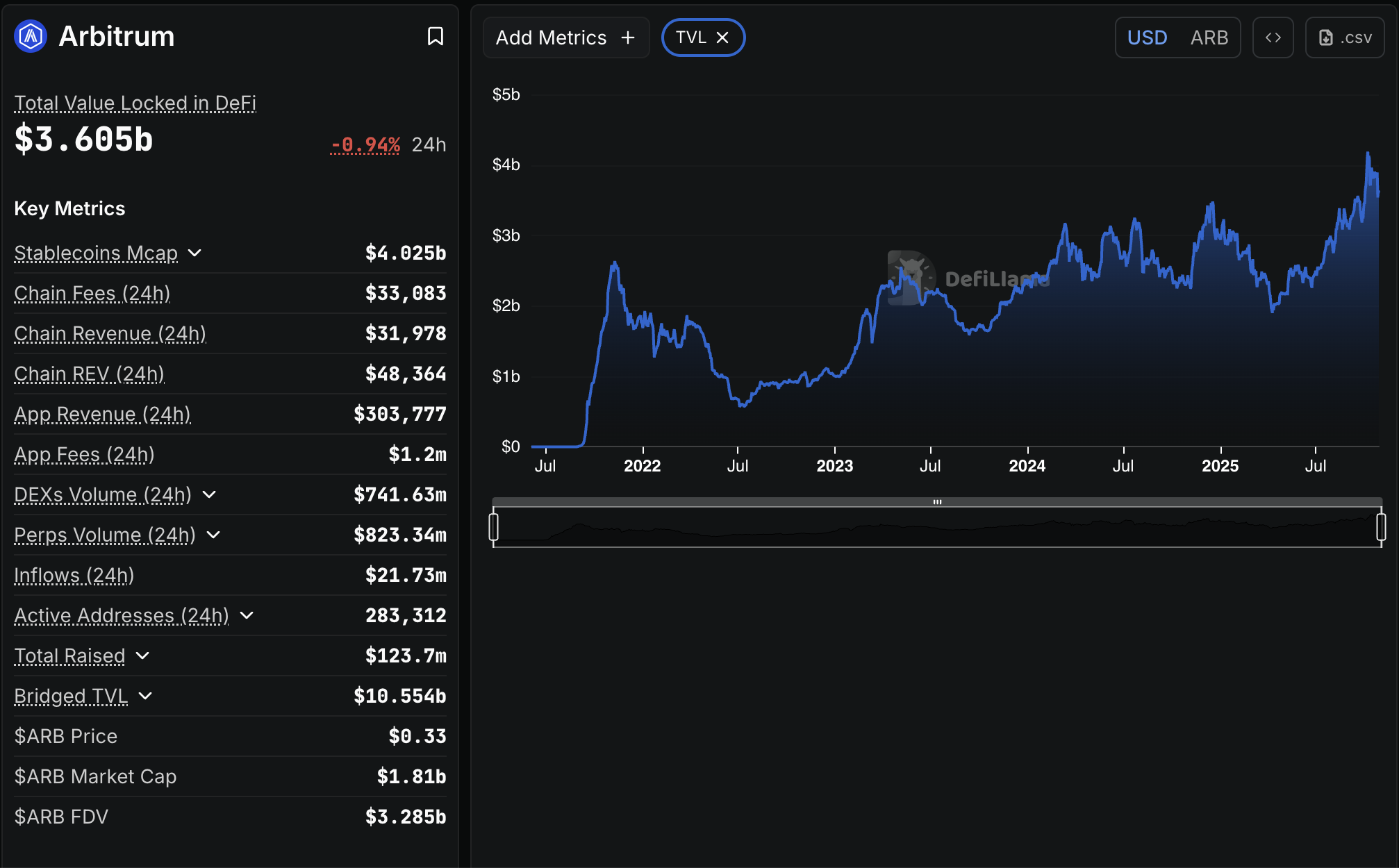Expand Active Addresses (24h) details
This screenshot has width=1399, height=868.
click(247, 615)
